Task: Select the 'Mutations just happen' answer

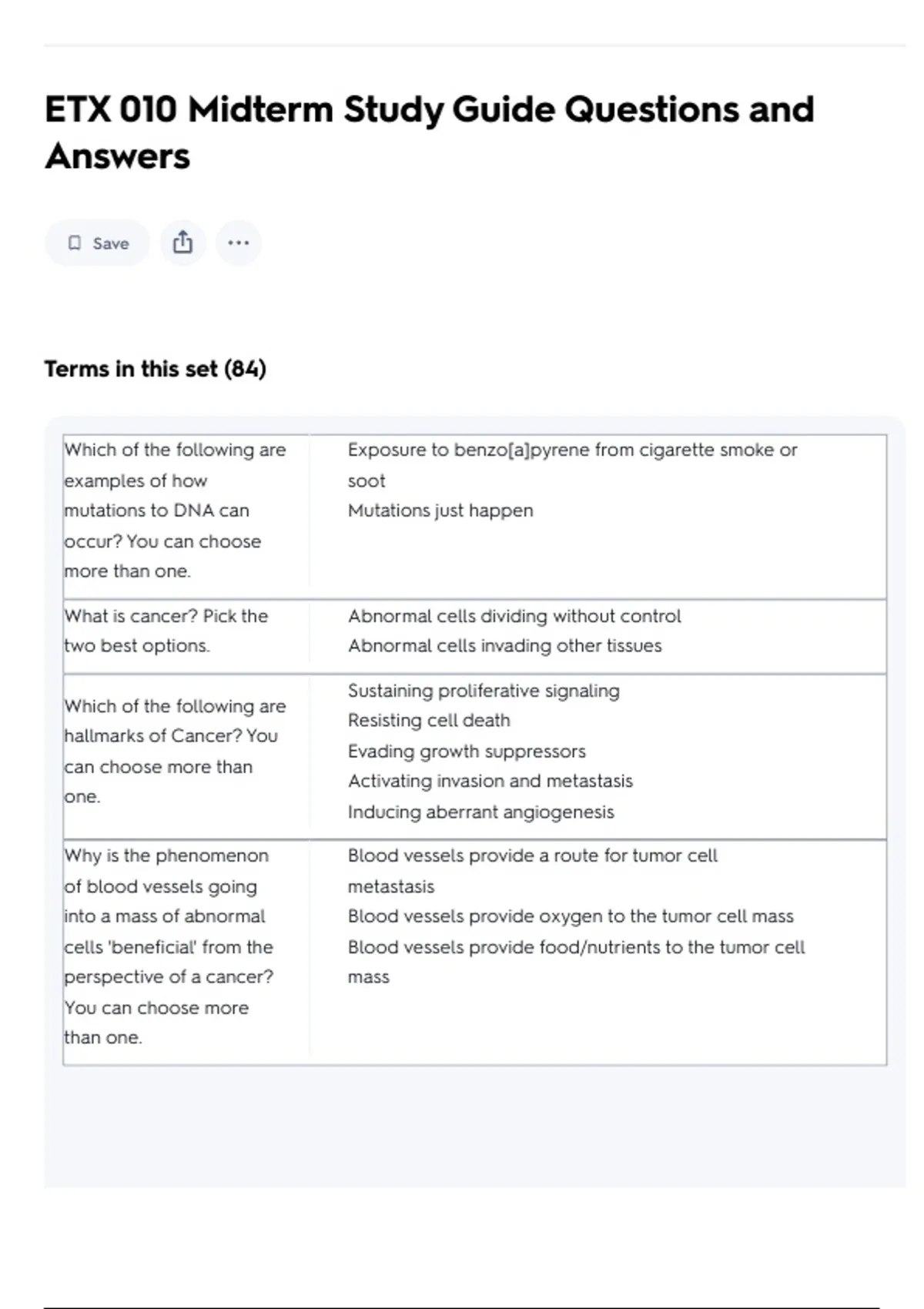Action: tap(440, 511)
